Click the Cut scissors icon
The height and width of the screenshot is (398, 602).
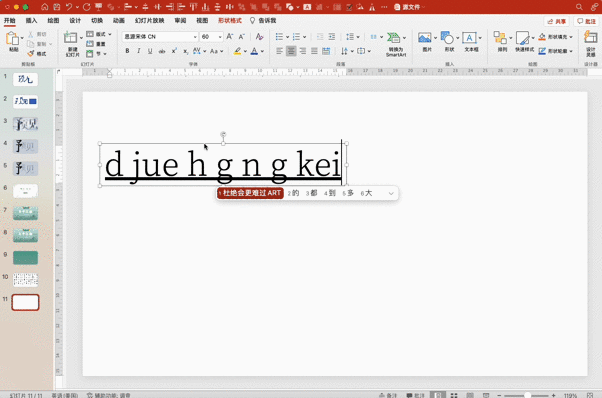pos(31,34)
